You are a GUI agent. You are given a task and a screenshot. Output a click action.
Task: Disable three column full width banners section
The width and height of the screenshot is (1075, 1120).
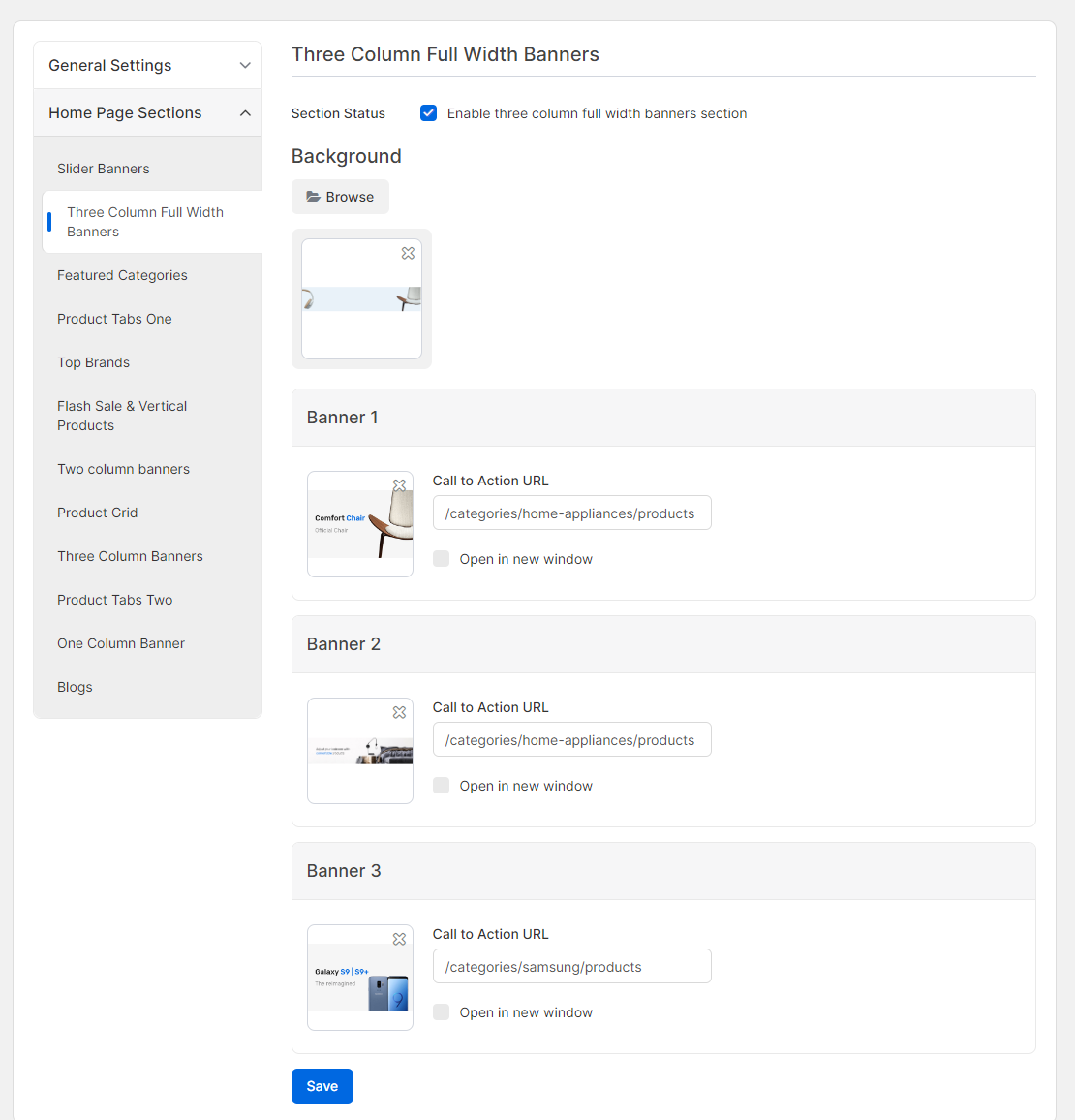pyautogui.click(x=428, y=113)
